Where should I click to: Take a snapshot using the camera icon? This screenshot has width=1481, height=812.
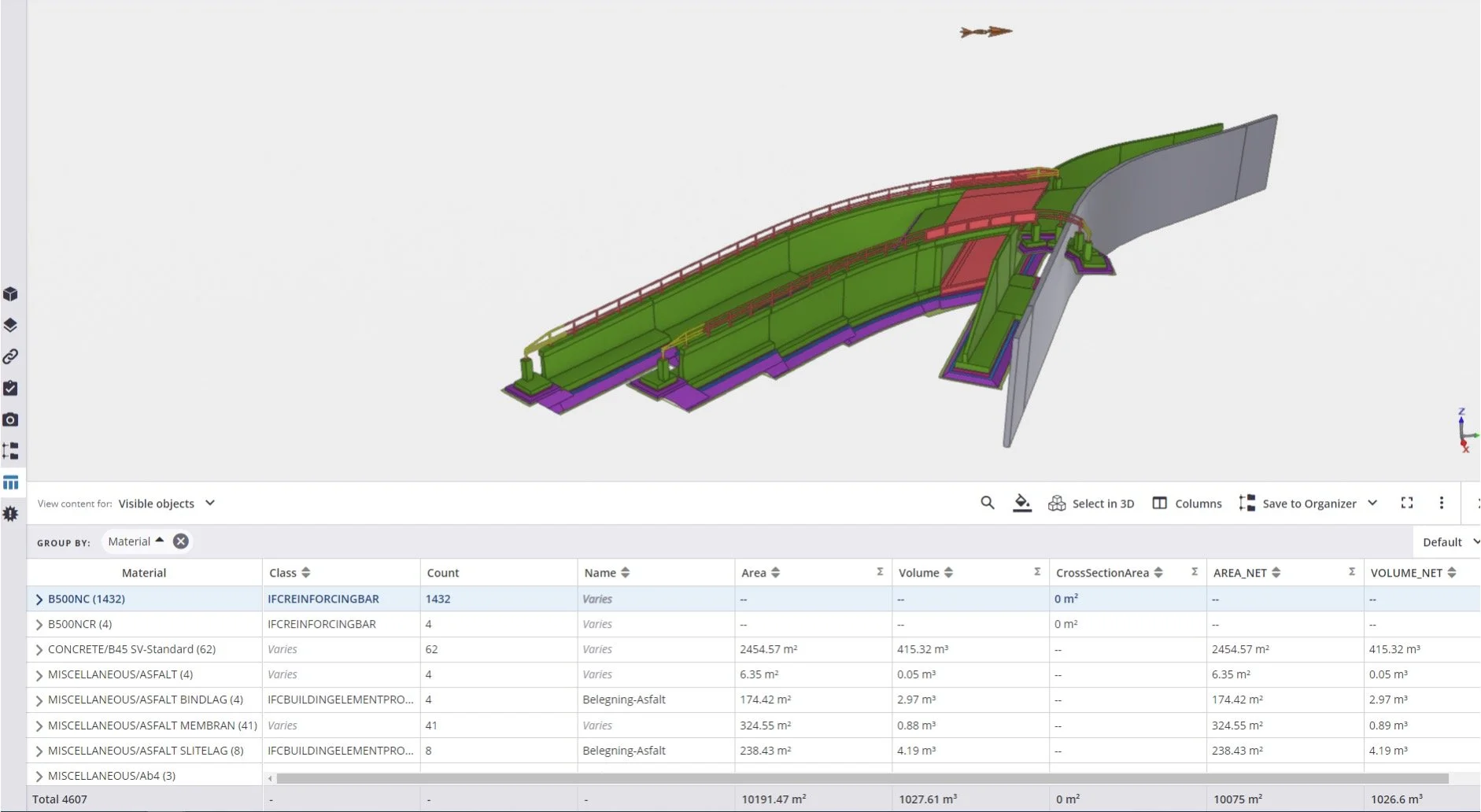pos(11,419)
